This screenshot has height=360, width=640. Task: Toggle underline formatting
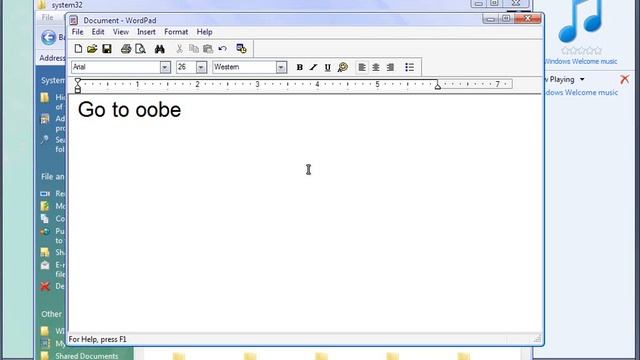coord(327,67)
